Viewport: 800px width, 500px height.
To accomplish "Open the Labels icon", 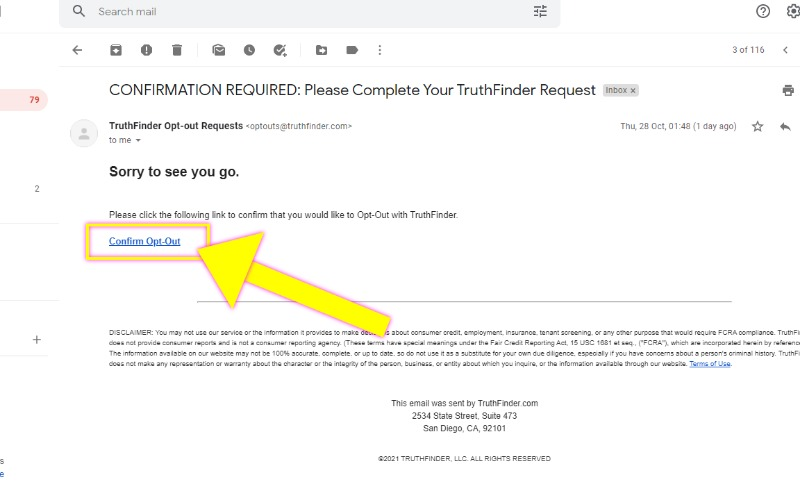I will (x=352, y=50).
